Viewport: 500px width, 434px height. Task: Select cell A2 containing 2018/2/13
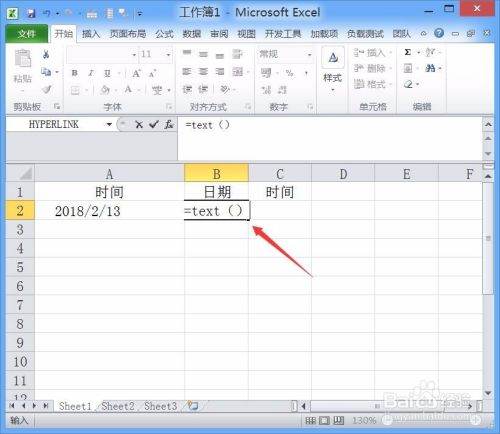[109, 211]
